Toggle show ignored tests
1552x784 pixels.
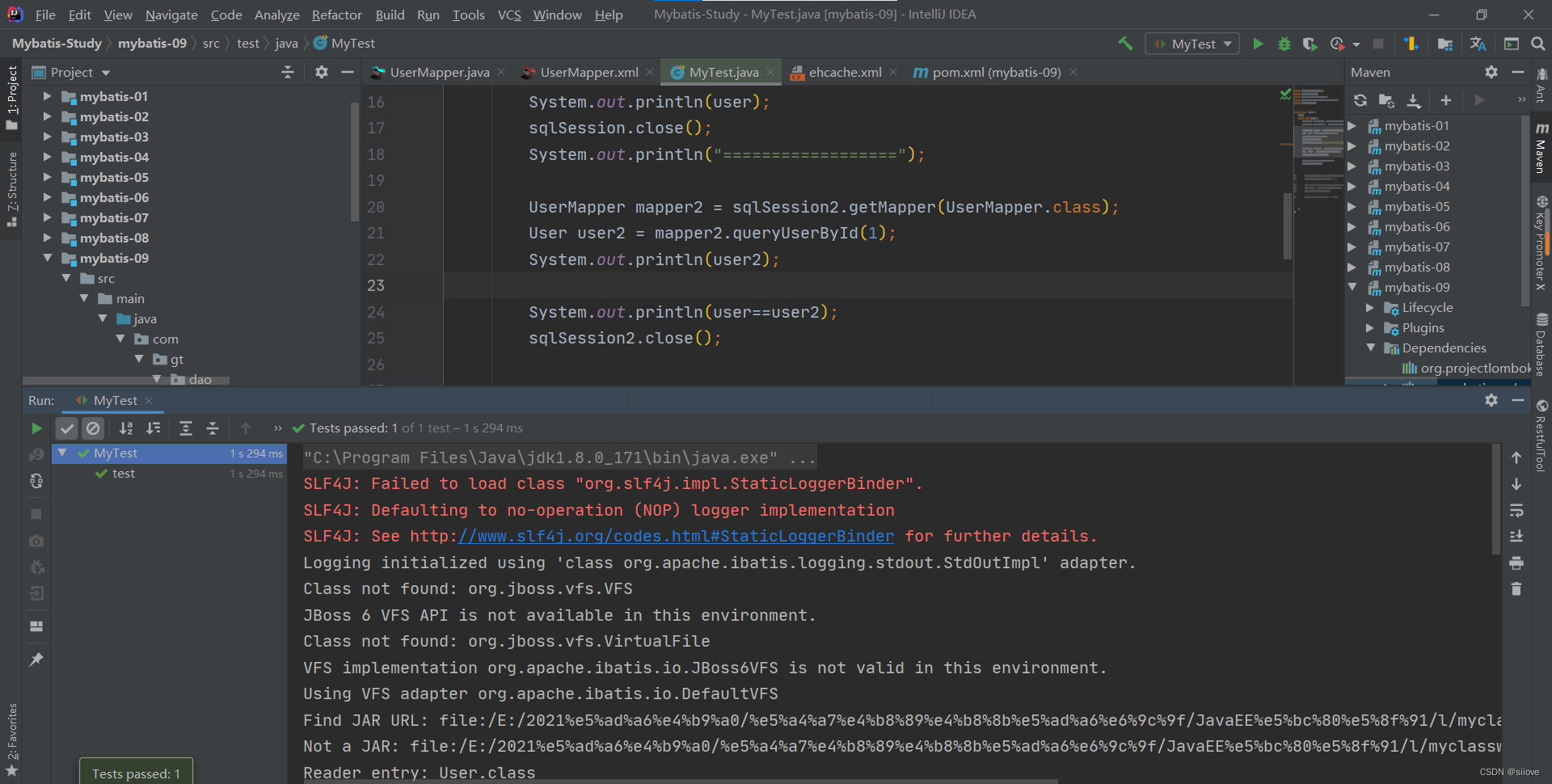[94, 428]
